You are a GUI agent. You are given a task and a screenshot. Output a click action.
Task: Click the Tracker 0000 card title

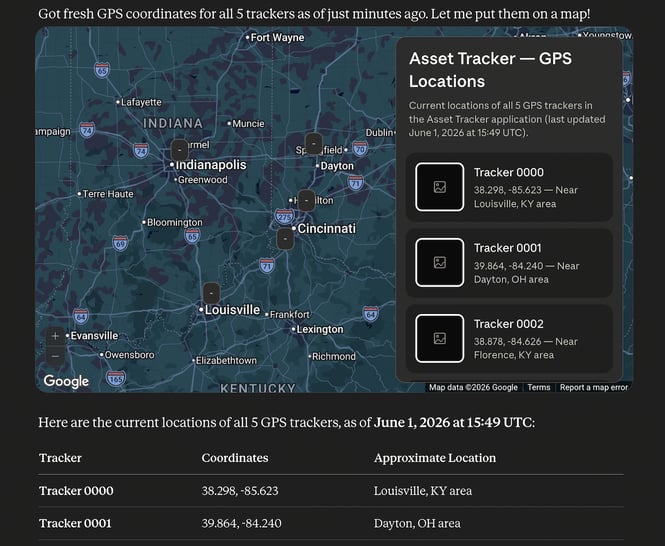pos(509,172)
